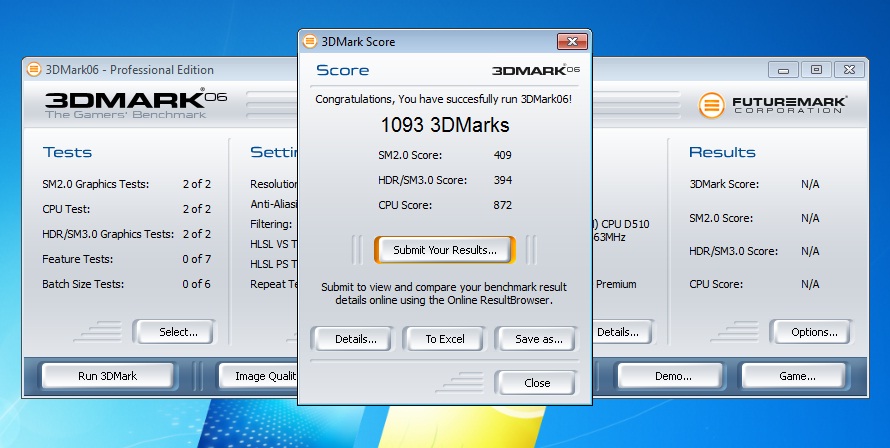The width and height of the screenshot is (890, 448).
Task: Click 'HDR/SM3.0 Score:' row in Results panel
Action: point(754,251)
